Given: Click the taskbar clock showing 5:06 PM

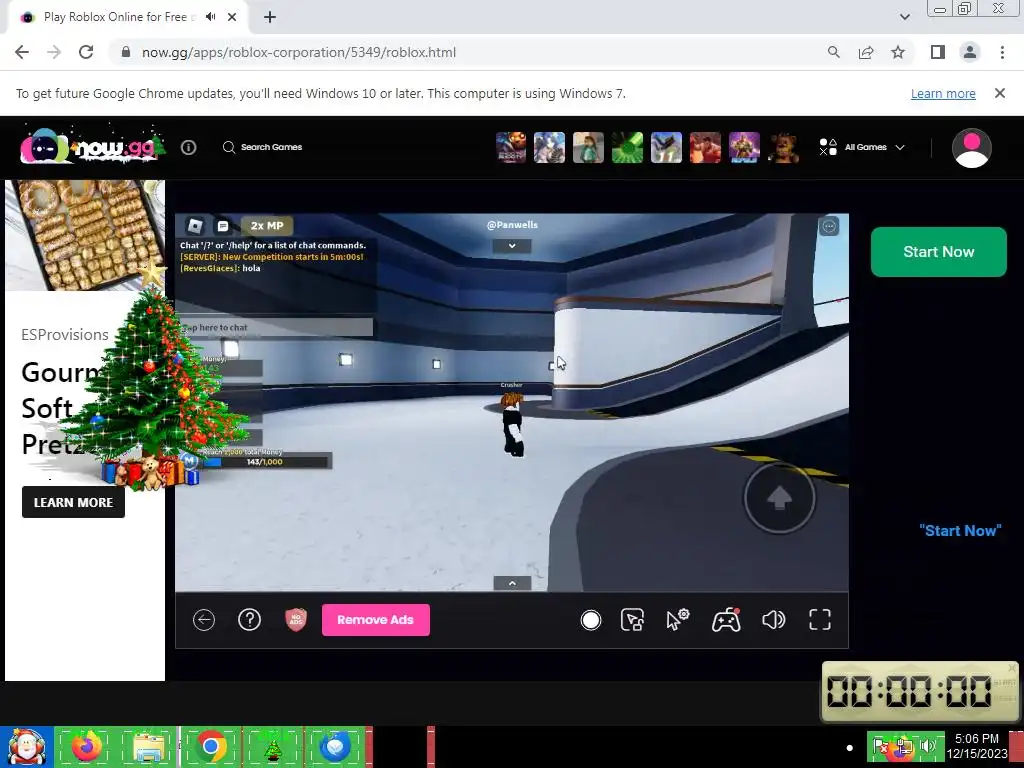Looking at the screenshot, I should (x=977, y=746).
